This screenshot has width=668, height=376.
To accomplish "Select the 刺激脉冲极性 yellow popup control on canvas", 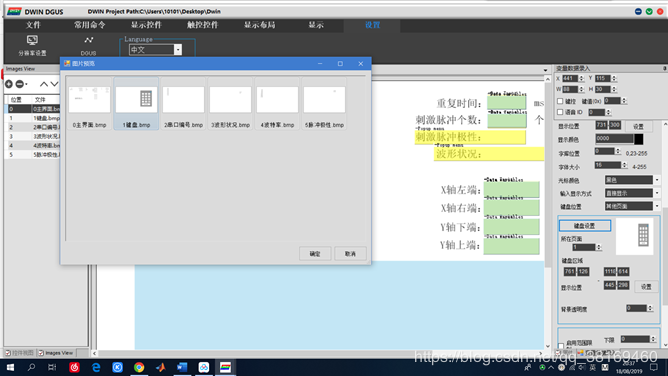I will point(470,137).
